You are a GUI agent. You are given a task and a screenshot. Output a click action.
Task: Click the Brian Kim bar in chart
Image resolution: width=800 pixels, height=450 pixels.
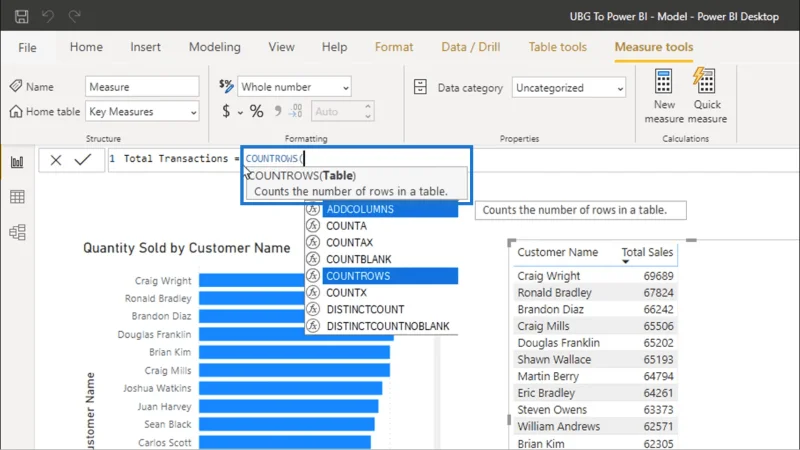(294, 352)
